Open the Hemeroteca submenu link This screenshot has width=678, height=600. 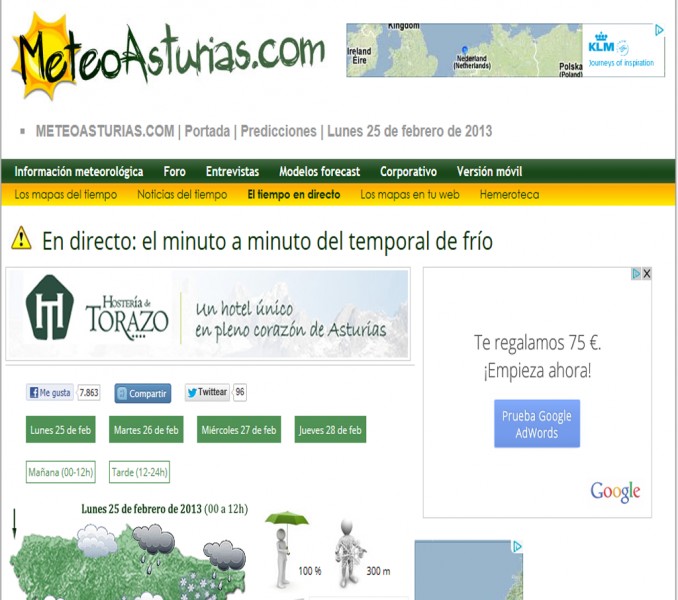click(x=511, y=195)
